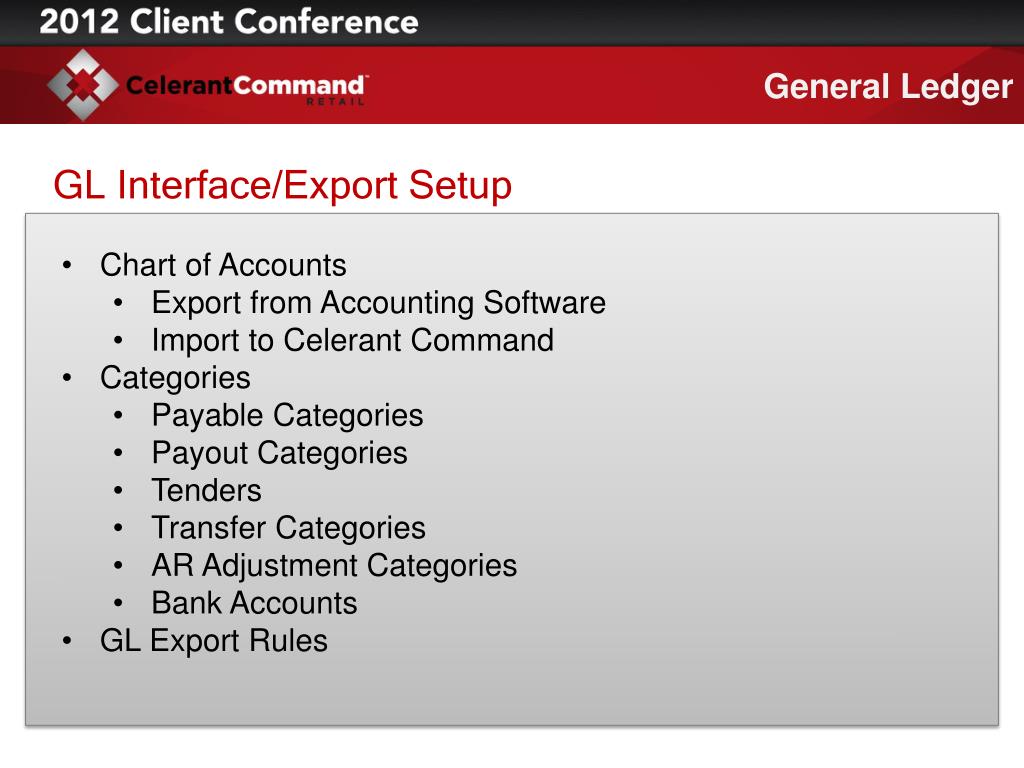Click the GL Export Rules bullet

214,641
